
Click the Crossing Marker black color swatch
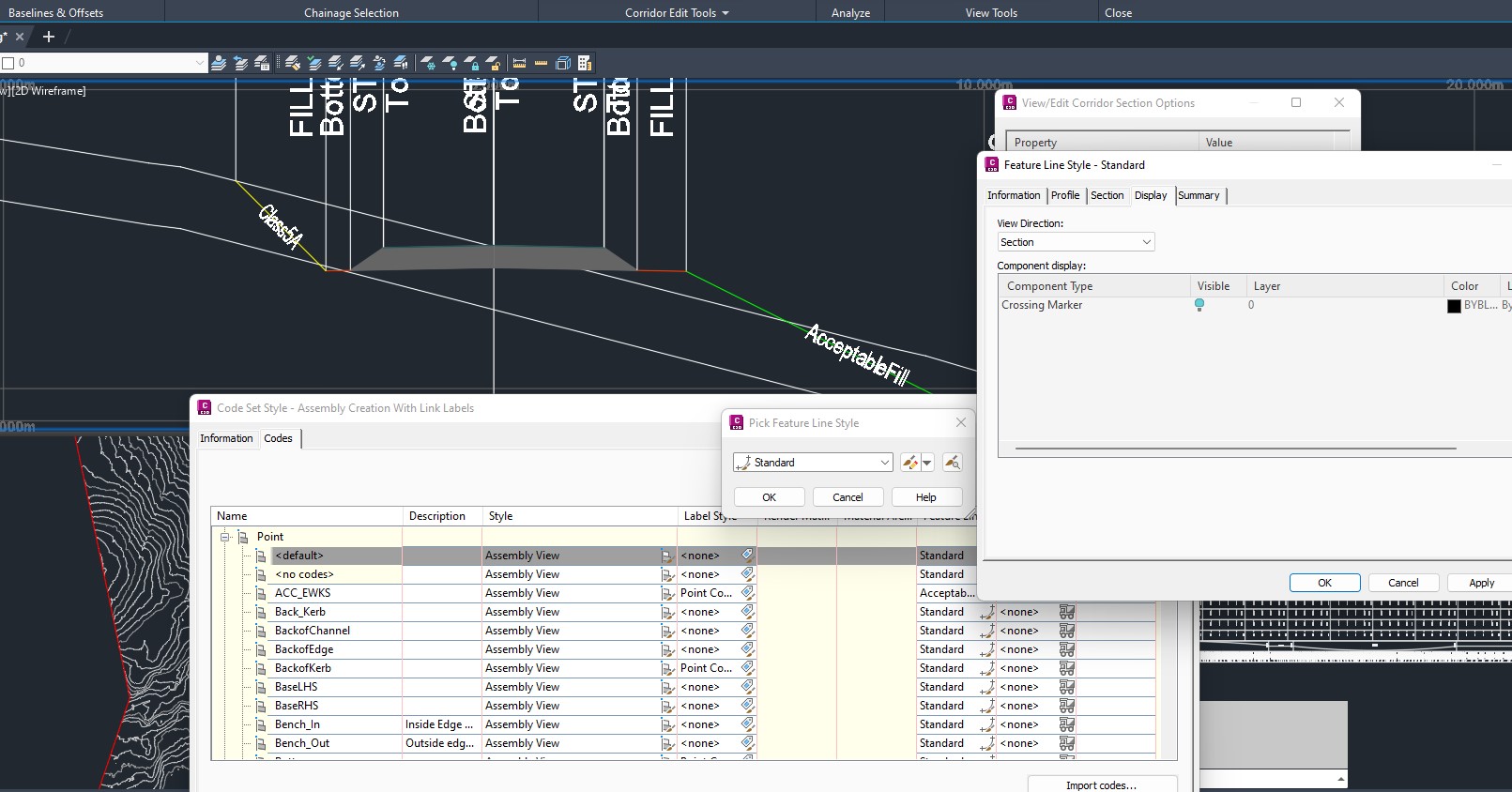click(1454, 306)
